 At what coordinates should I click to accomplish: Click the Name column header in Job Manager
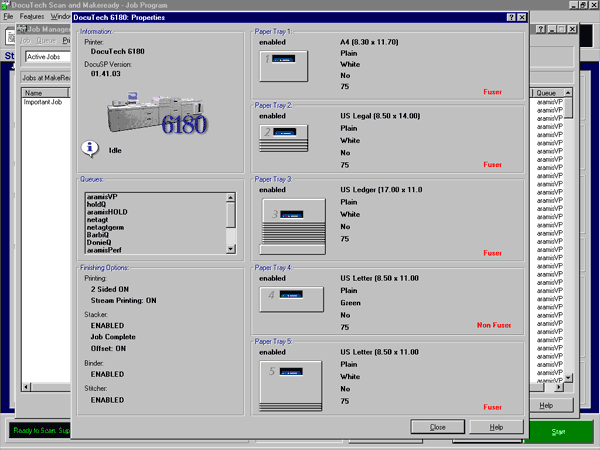click(x=45, y=93)
